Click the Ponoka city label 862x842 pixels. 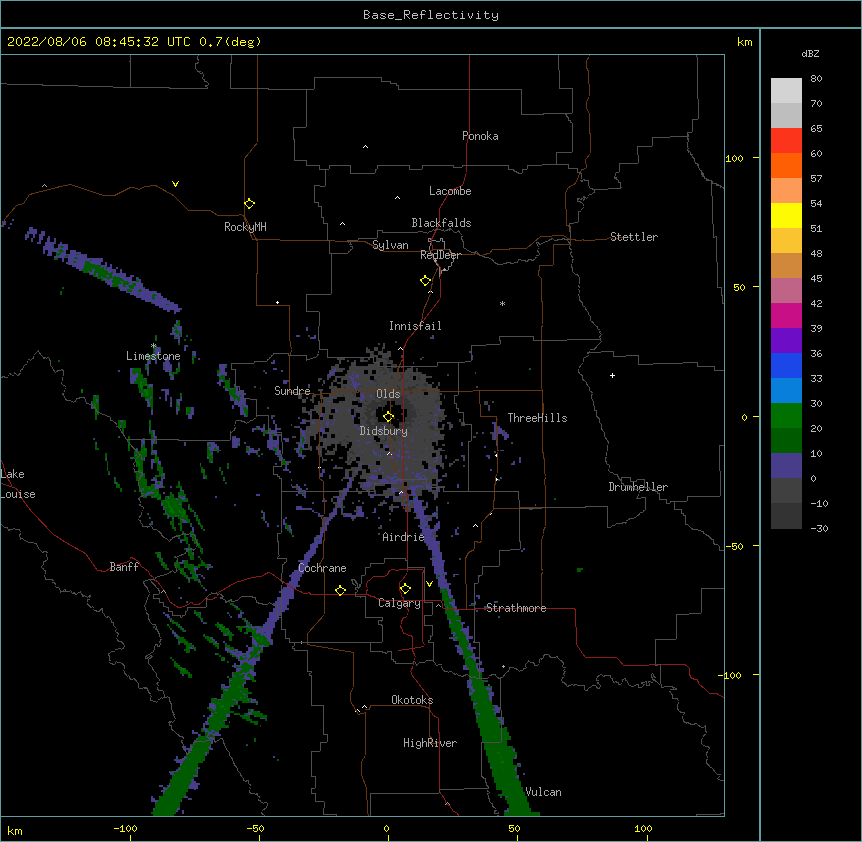click(x=480, y=136)
